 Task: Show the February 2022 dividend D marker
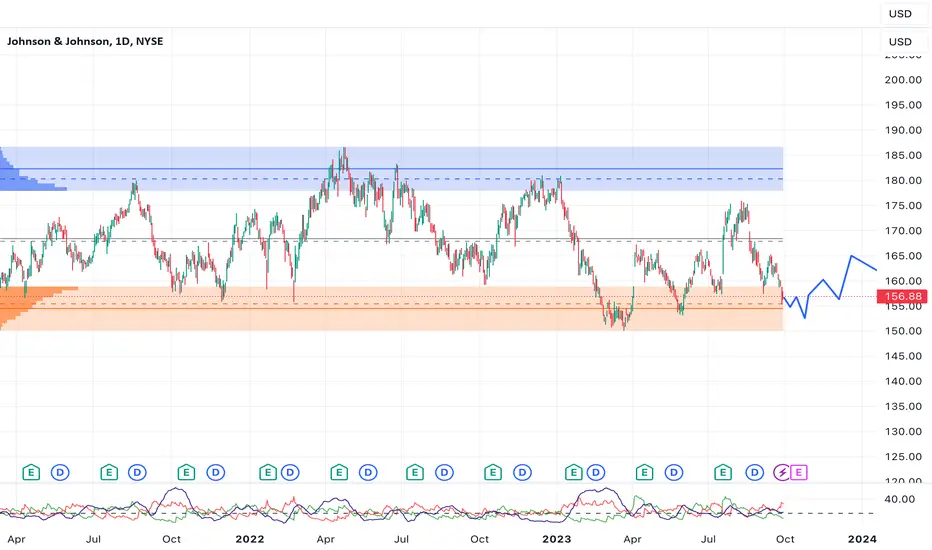click(290, 473)
